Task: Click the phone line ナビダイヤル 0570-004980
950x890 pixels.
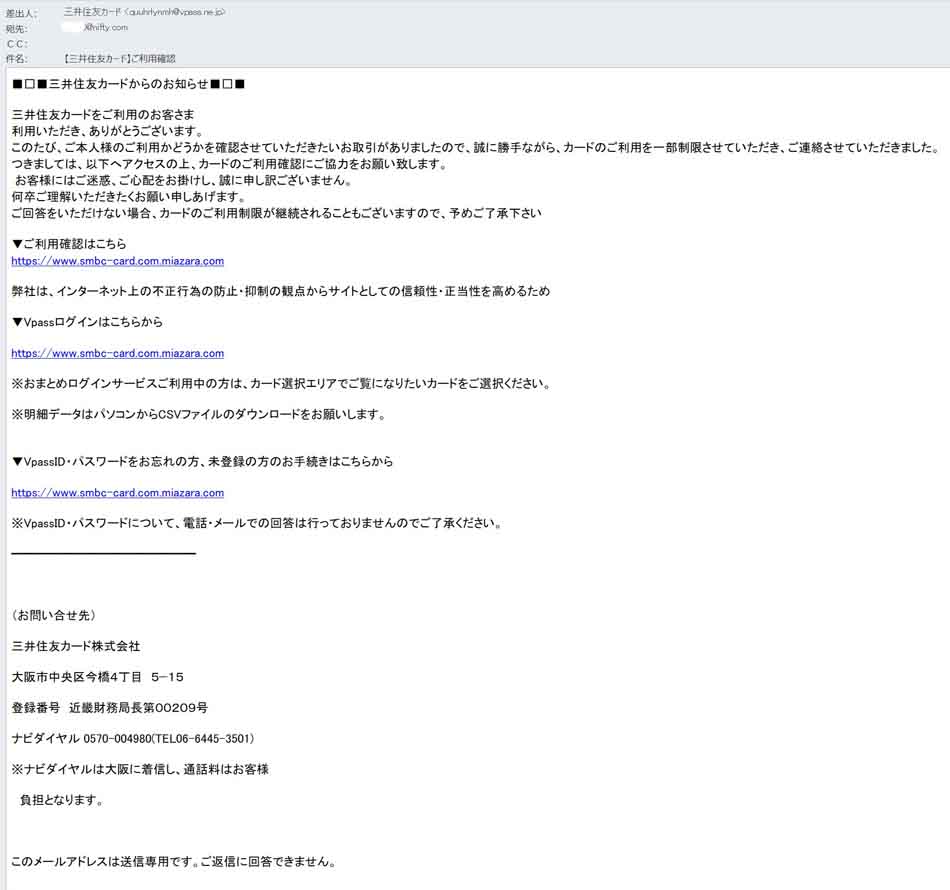Action: [133, 739]
